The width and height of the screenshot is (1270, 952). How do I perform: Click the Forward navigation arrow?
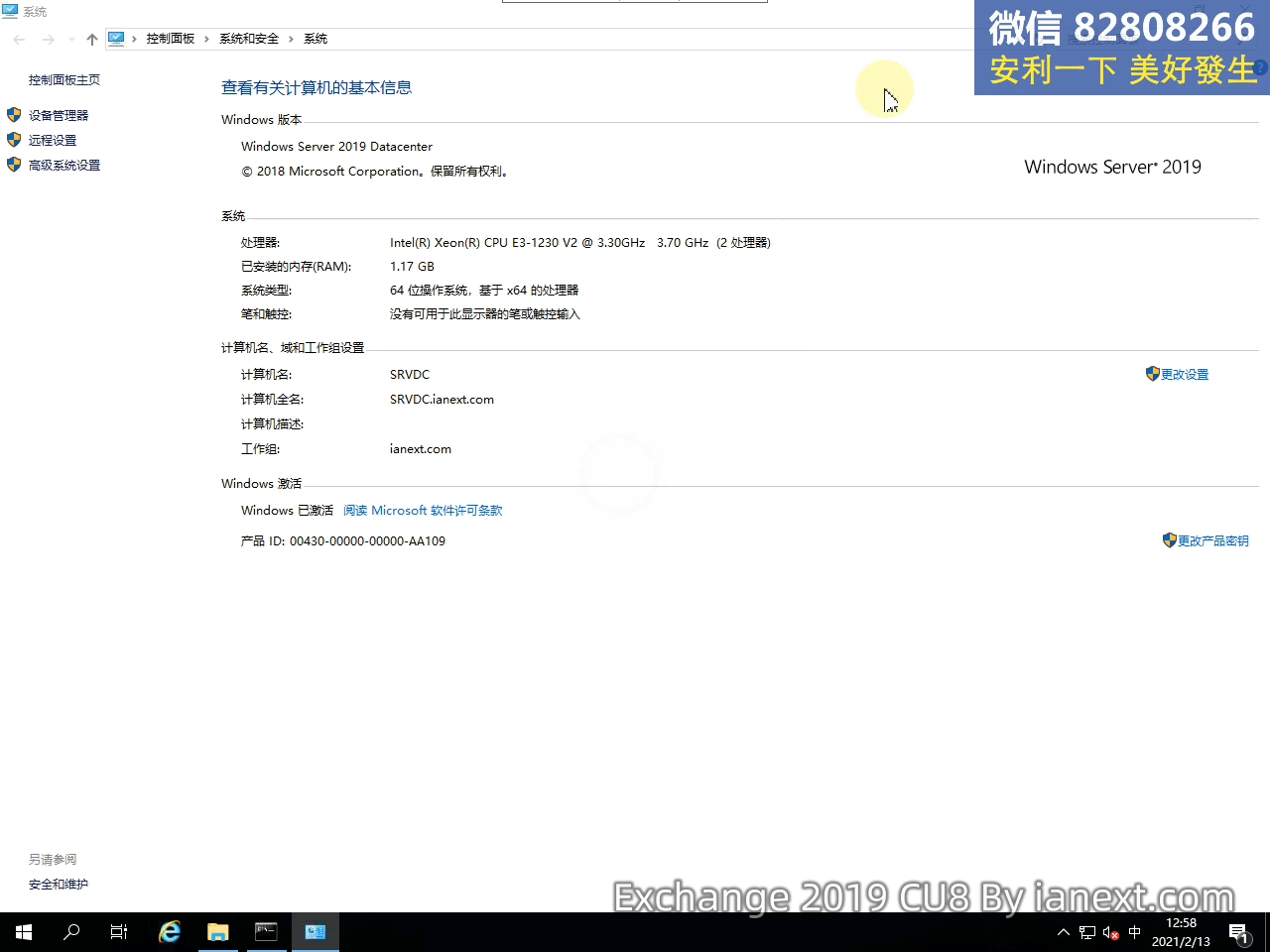pyautogui.click(x=48, y=40)
